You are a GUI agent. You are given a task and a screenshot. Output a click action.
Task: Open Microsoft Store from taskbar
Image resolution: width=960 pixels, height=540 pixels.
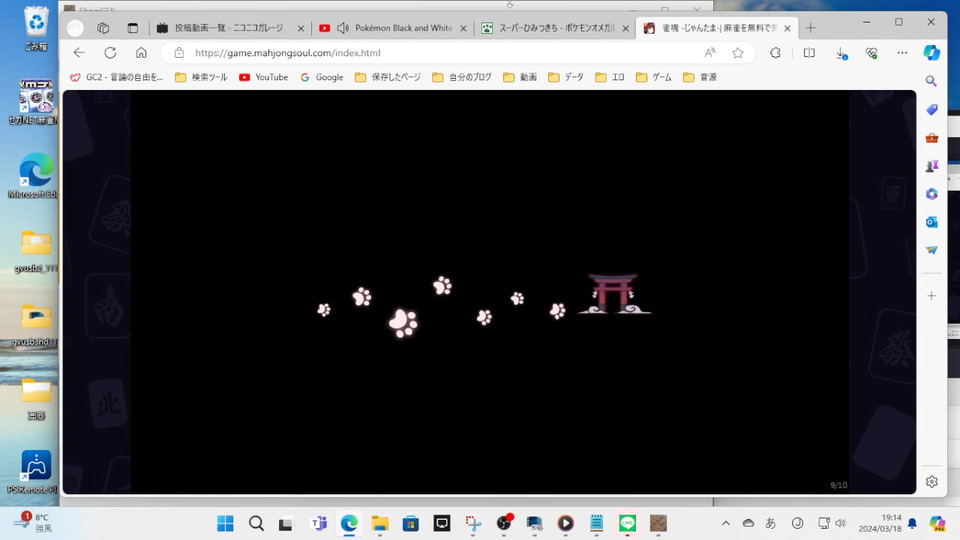(x=410, y=523)
